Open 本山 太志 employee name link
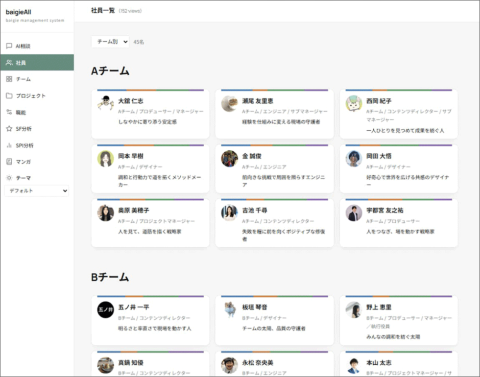The width and height of the screenshot is (480, 377). pyautogui.click(x=379, y=363)
